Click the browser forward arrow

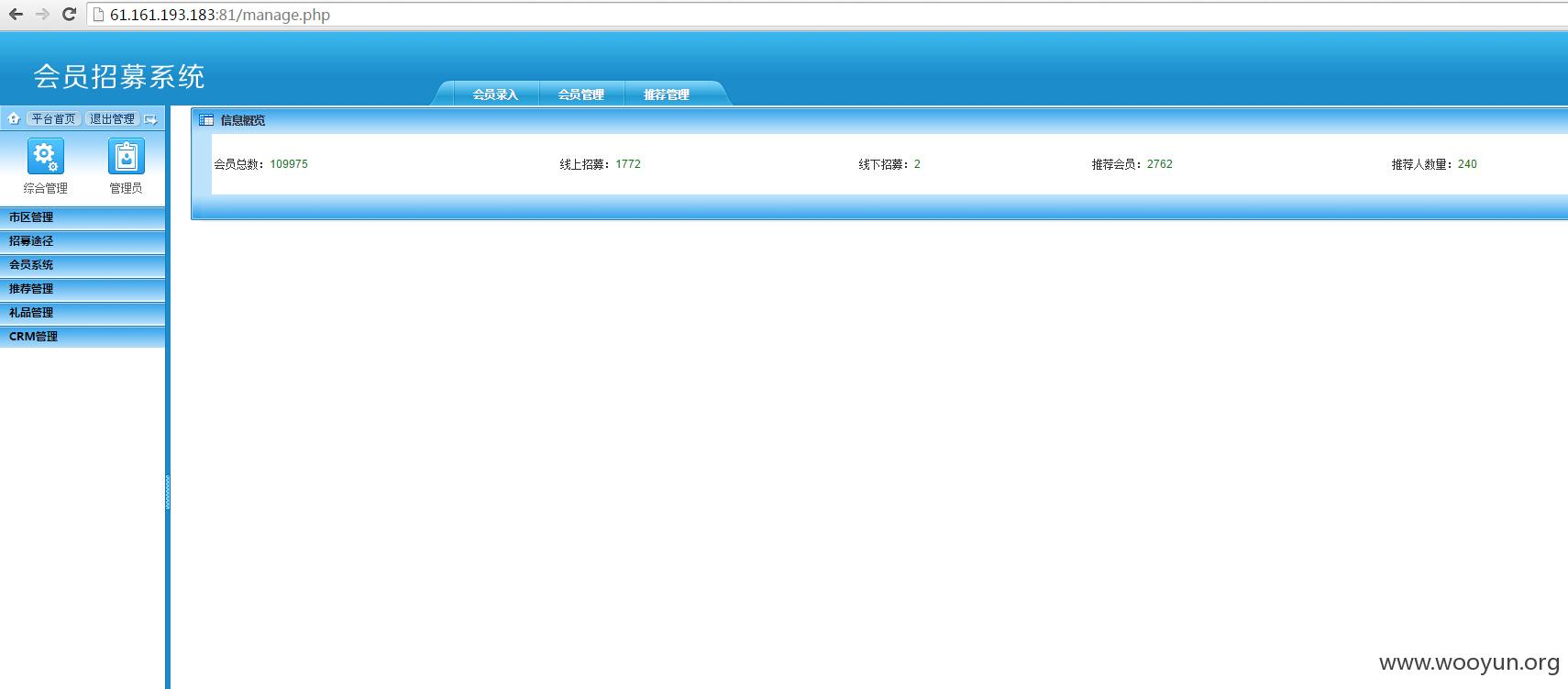coord(42,14)
